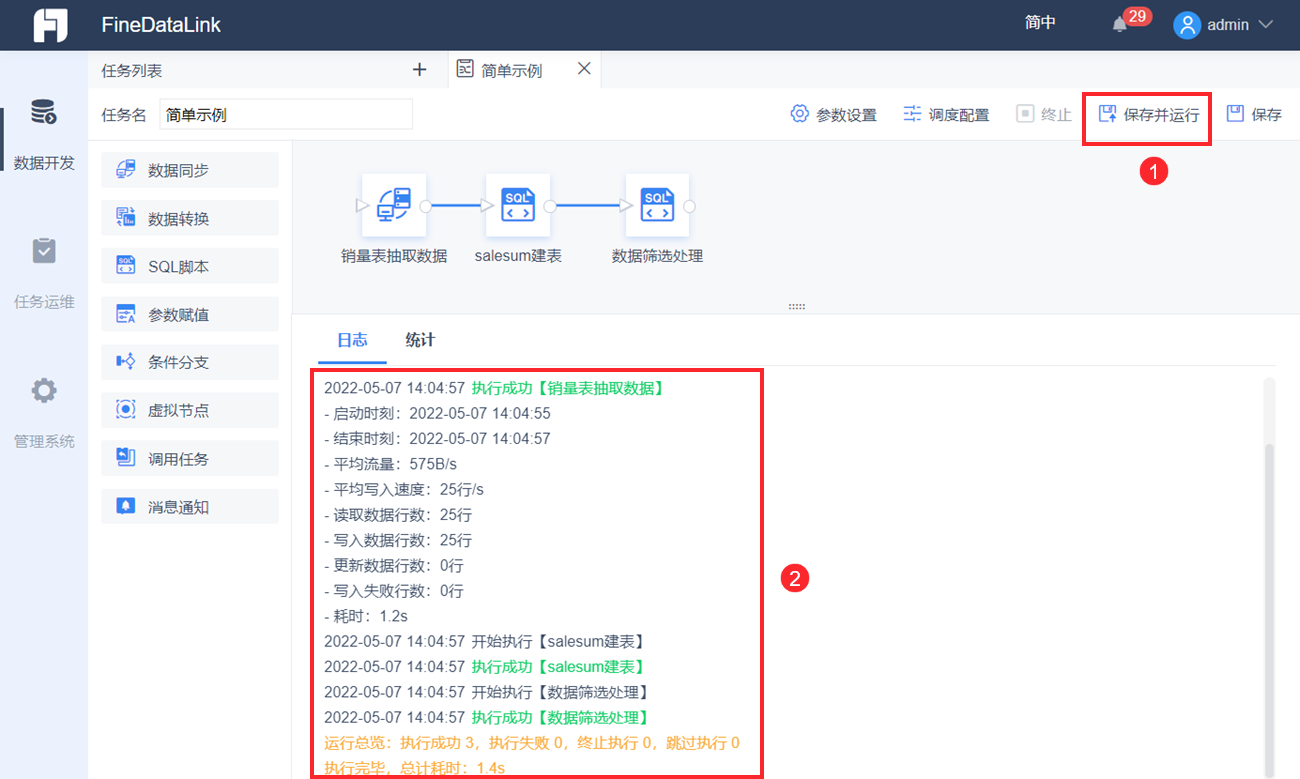Open 调度配置 schedule configuration

pos(946,114)
